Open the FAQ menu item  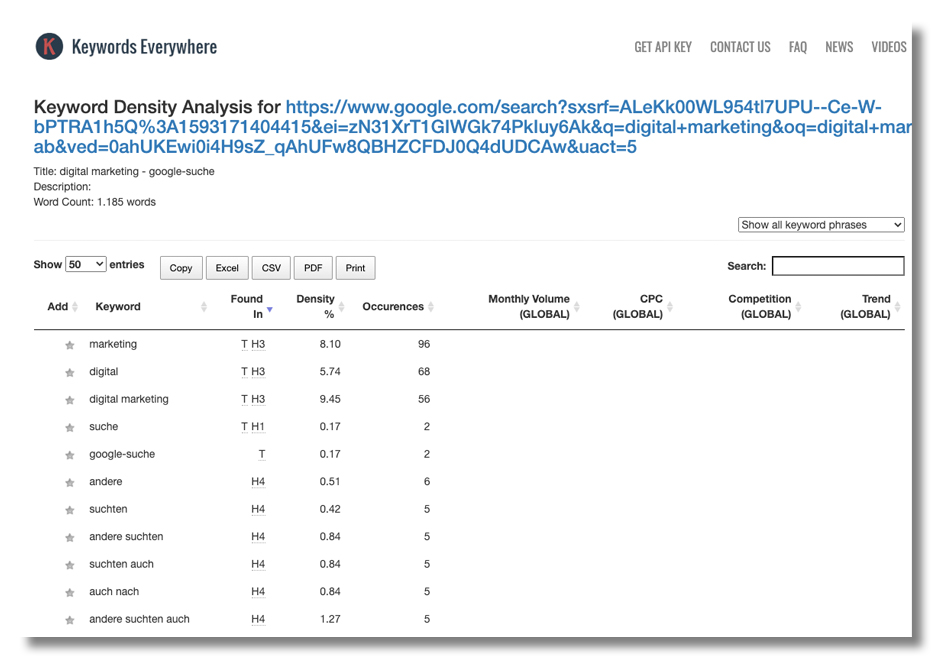click(798, 47)
